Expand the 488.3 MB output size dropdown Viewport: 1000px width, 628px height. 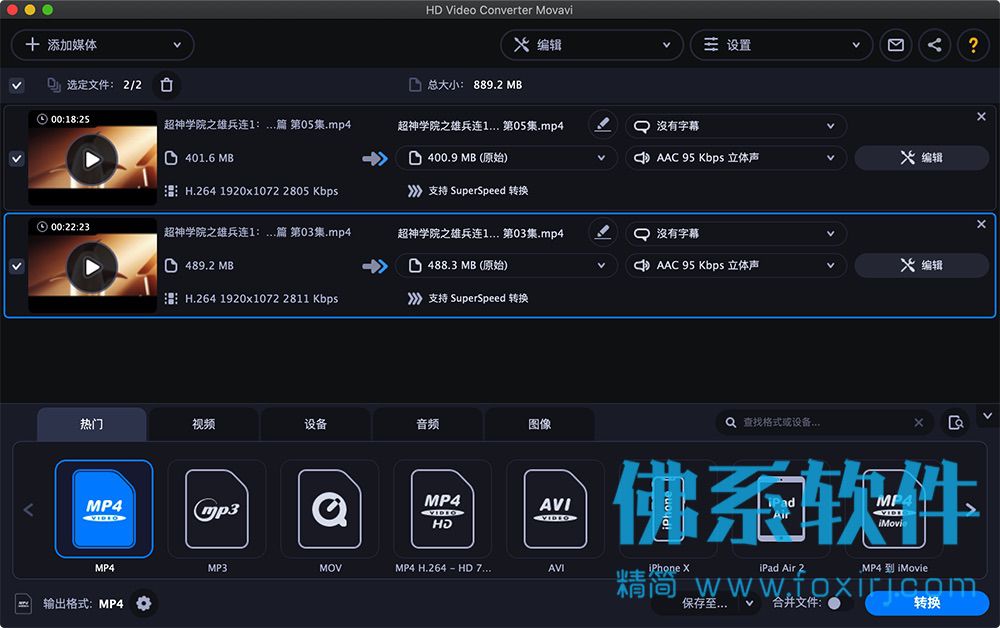(x=506, y=266)
